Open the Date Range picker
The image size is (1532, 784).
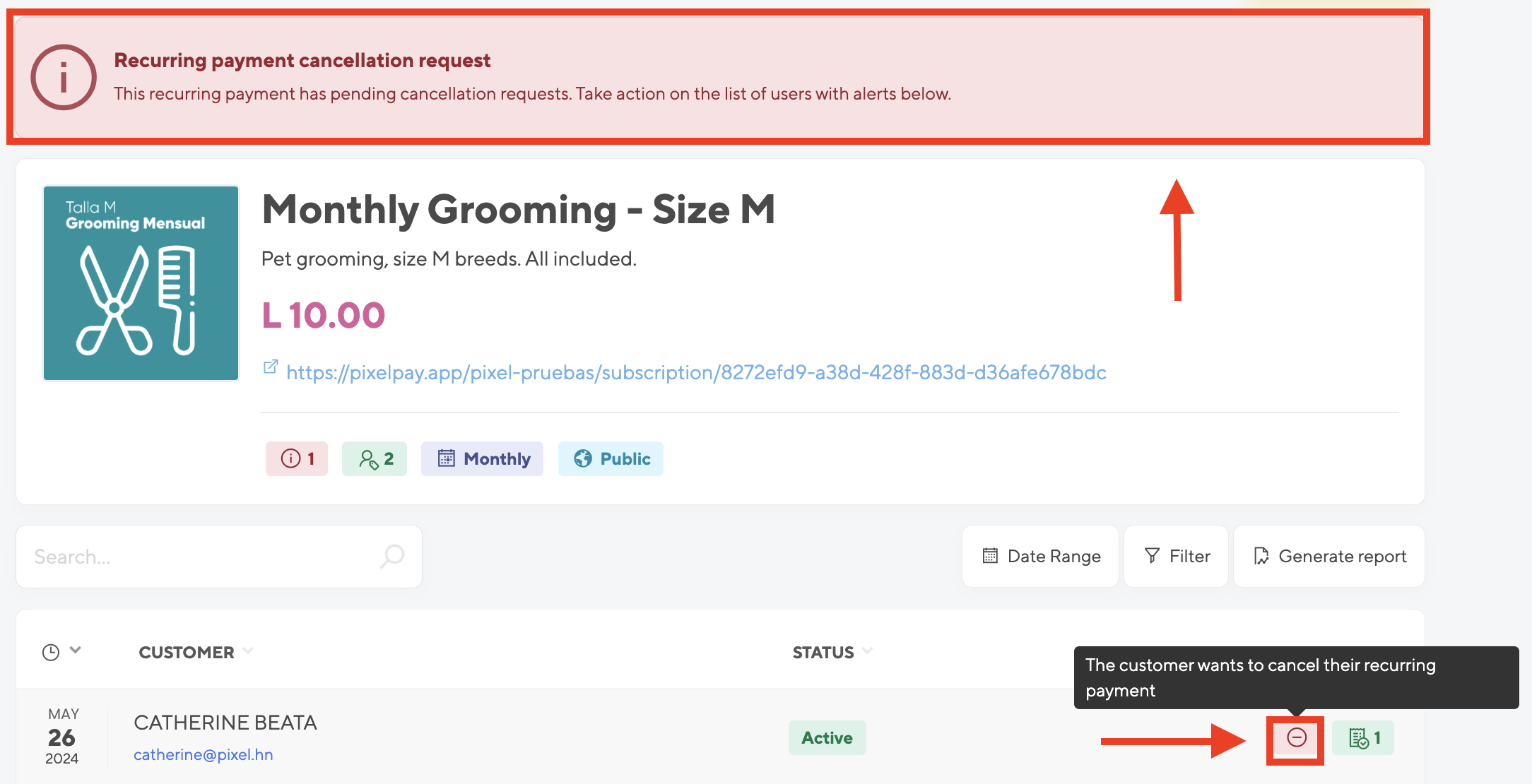pos(1040,557)
